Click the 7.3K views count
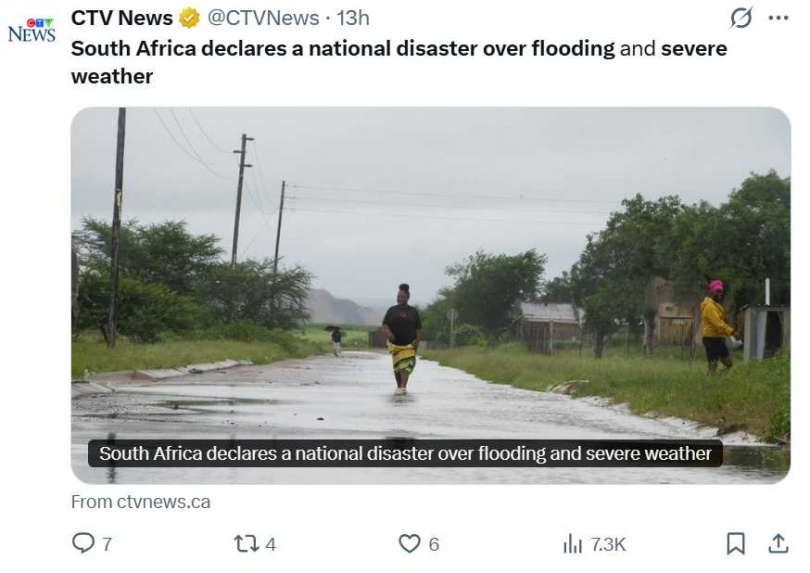Viewport: 810px width, 573px height. coord(608,544)
